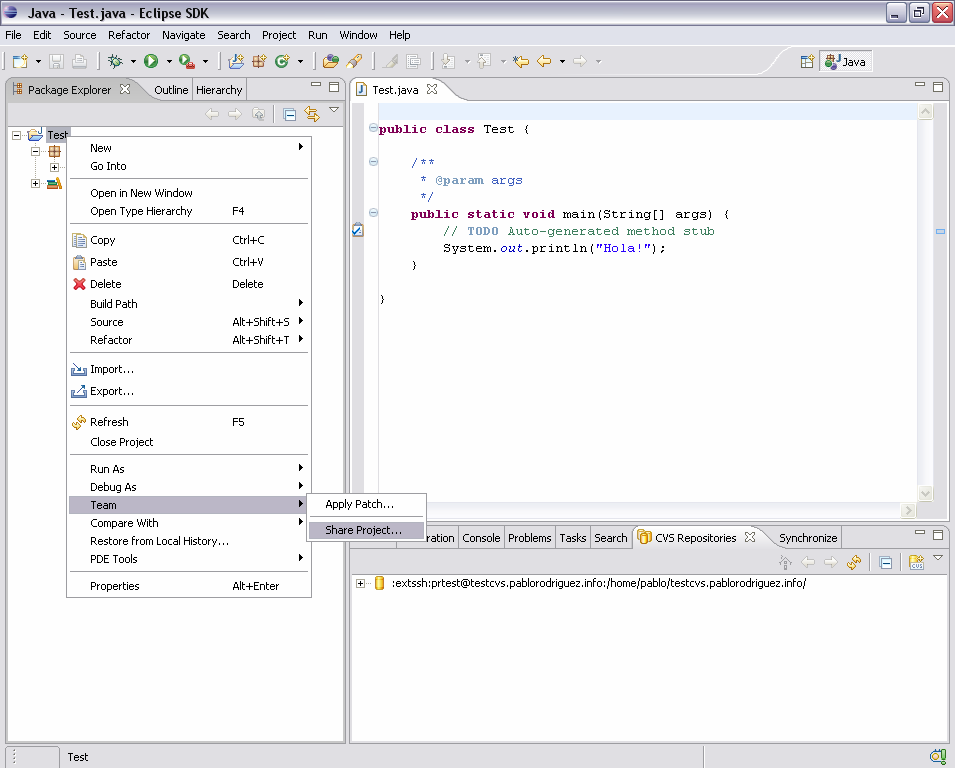
Task: Open the Back history dropdown arrow
Action: click(x=562, y=62)
